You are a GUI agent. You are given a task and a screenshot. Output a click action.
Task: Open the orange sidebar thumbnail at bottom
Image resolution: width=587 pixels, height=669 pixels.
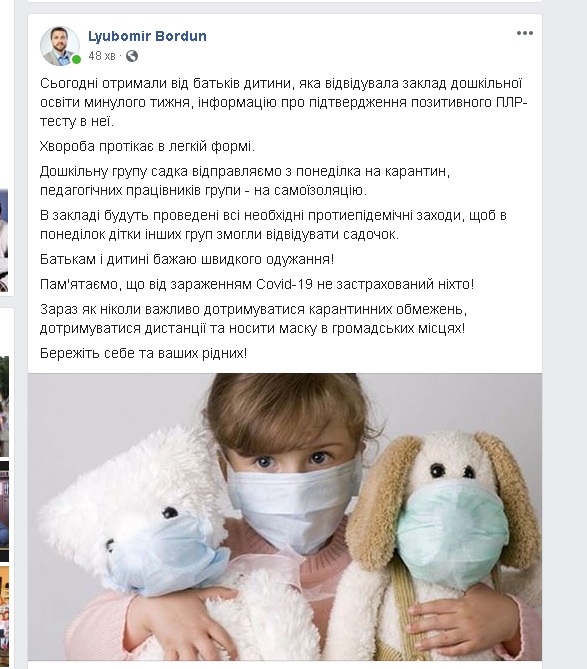(4, 615)
